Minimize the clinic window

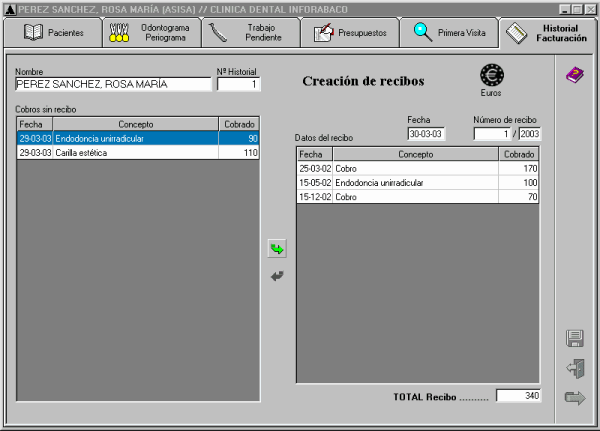click(565, 10)
